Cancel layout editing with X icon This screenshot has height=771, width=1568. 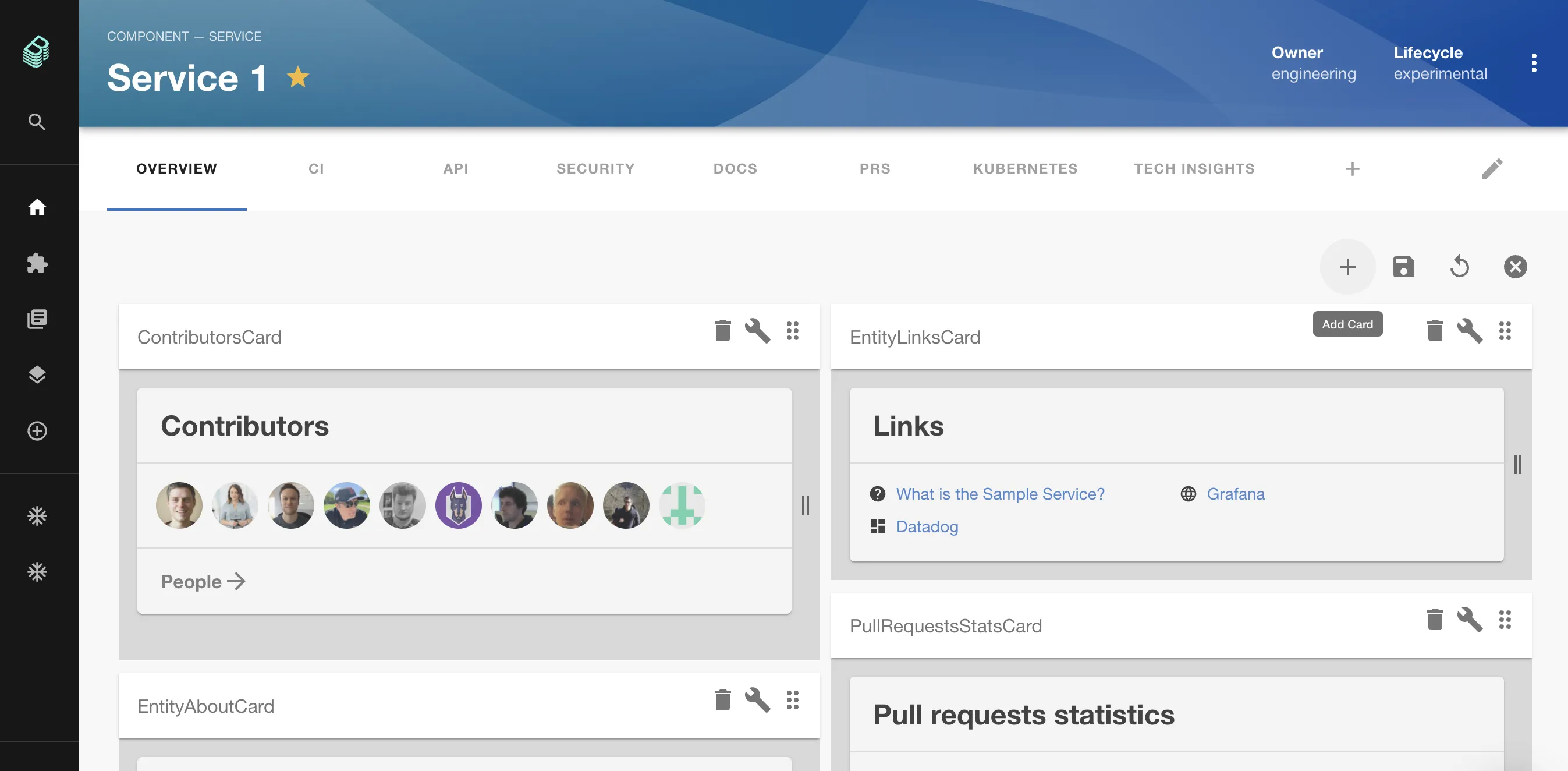tap(1514, 267)
